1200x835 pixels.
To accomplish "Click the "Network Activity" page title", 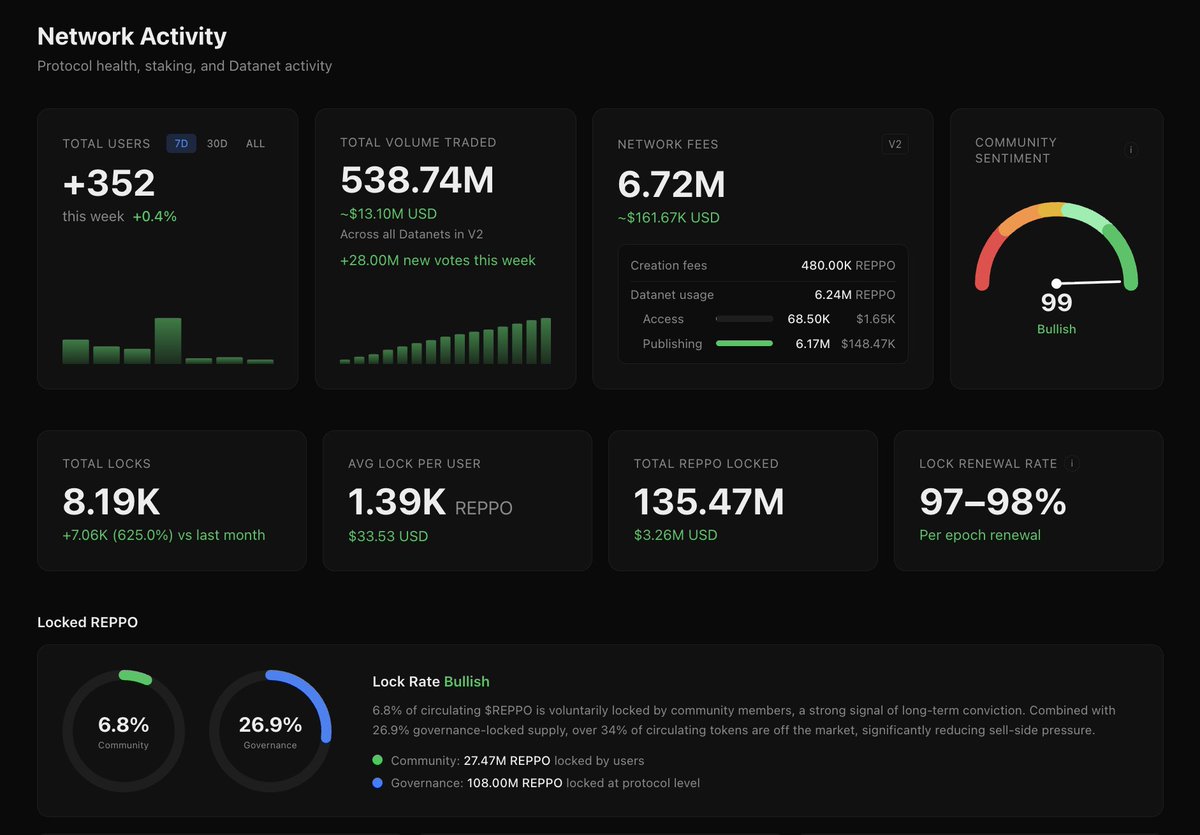I will tap(132, 36).
